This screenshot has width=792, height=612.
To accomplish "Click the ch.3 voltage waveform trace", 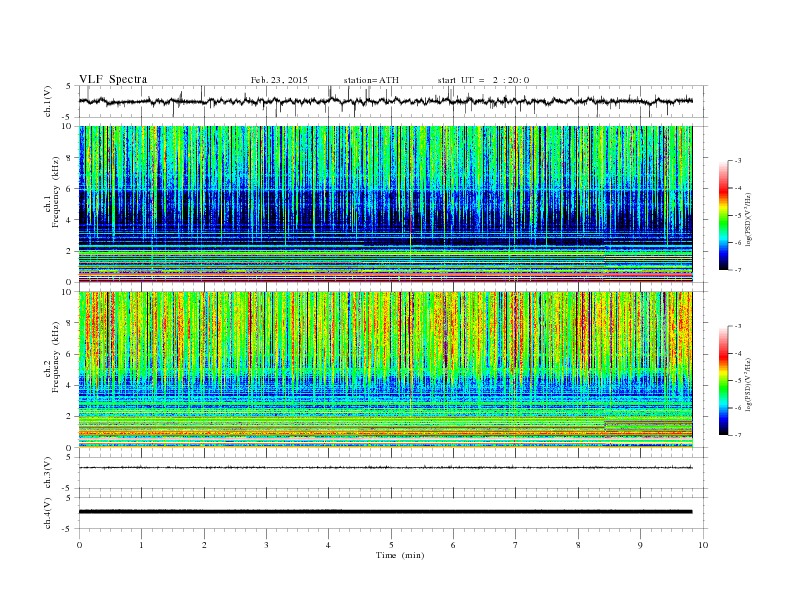I will 385,468.
